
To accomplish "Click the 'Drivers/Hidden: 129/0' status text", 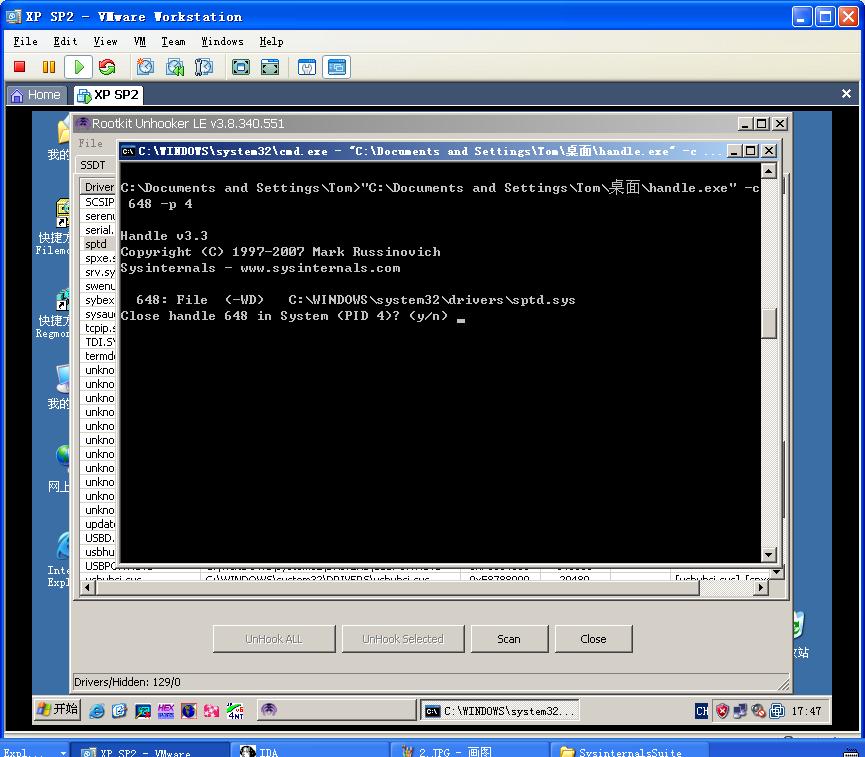I will 127,682.
